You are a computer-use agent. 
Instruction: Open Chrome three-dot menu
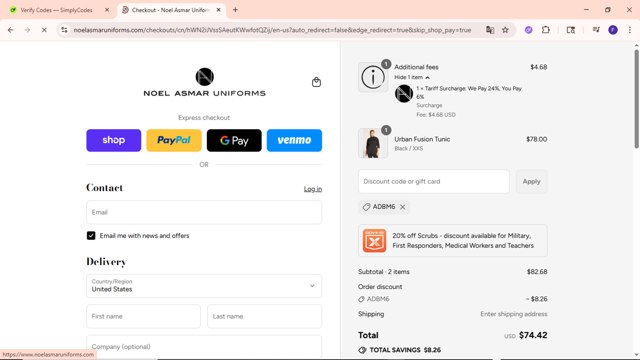coord(630,30)
